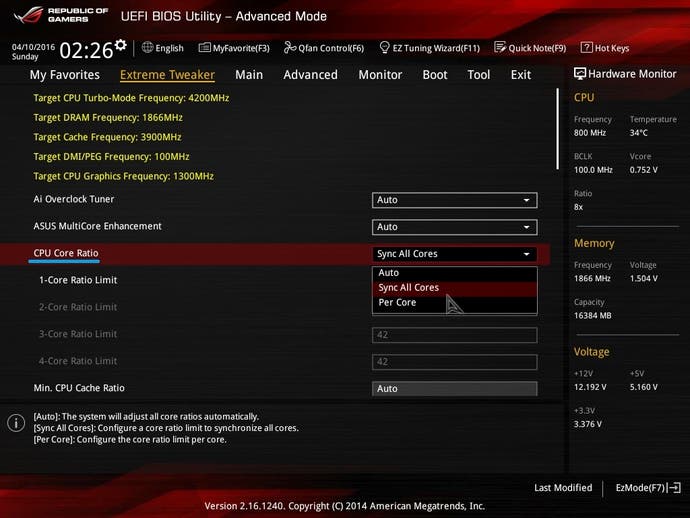Go to the Monitor tab
The image size is (690, 518).
[380, 75]
